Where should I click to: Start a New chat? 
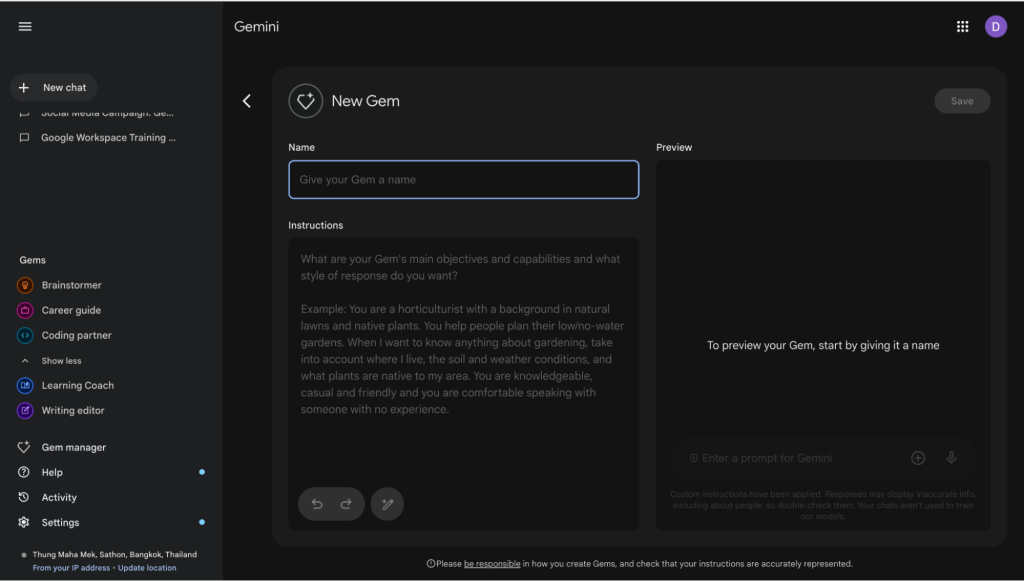click(54, 87)
